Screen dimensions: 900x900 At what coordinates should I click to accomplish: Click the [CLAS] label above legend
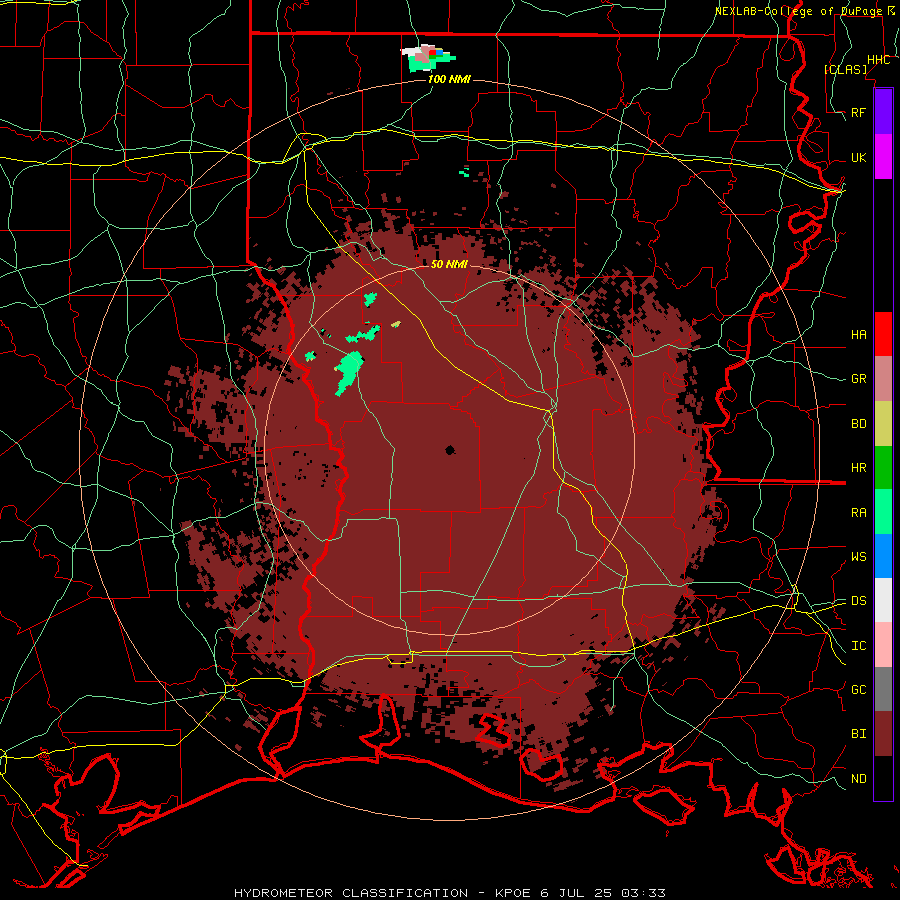[x=846, y=69]
